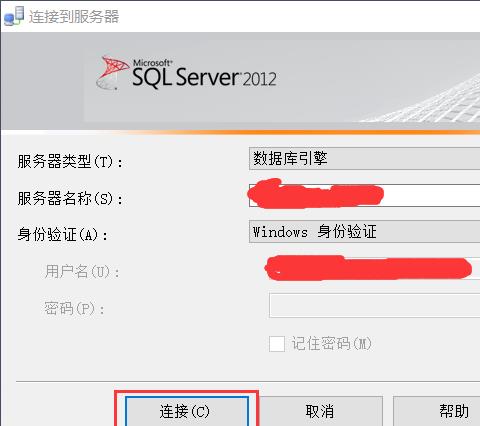Click the SQL Server 2012 banner text
This screenshot has width=480, height=426.
pyautogui.click(x=204, y=74)
